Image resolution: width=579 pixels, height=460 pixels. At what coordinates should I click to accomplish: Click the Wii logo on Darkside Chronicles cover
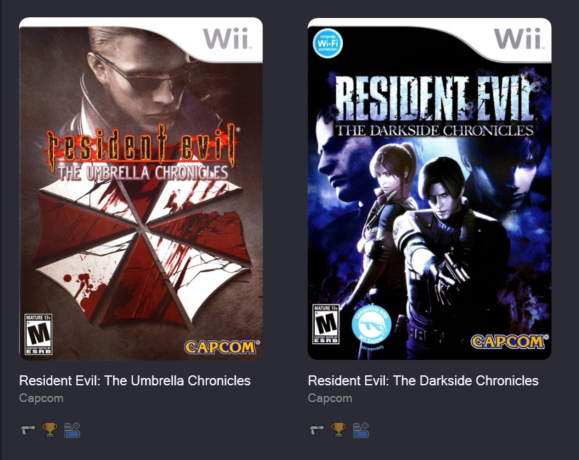(517, 38)
